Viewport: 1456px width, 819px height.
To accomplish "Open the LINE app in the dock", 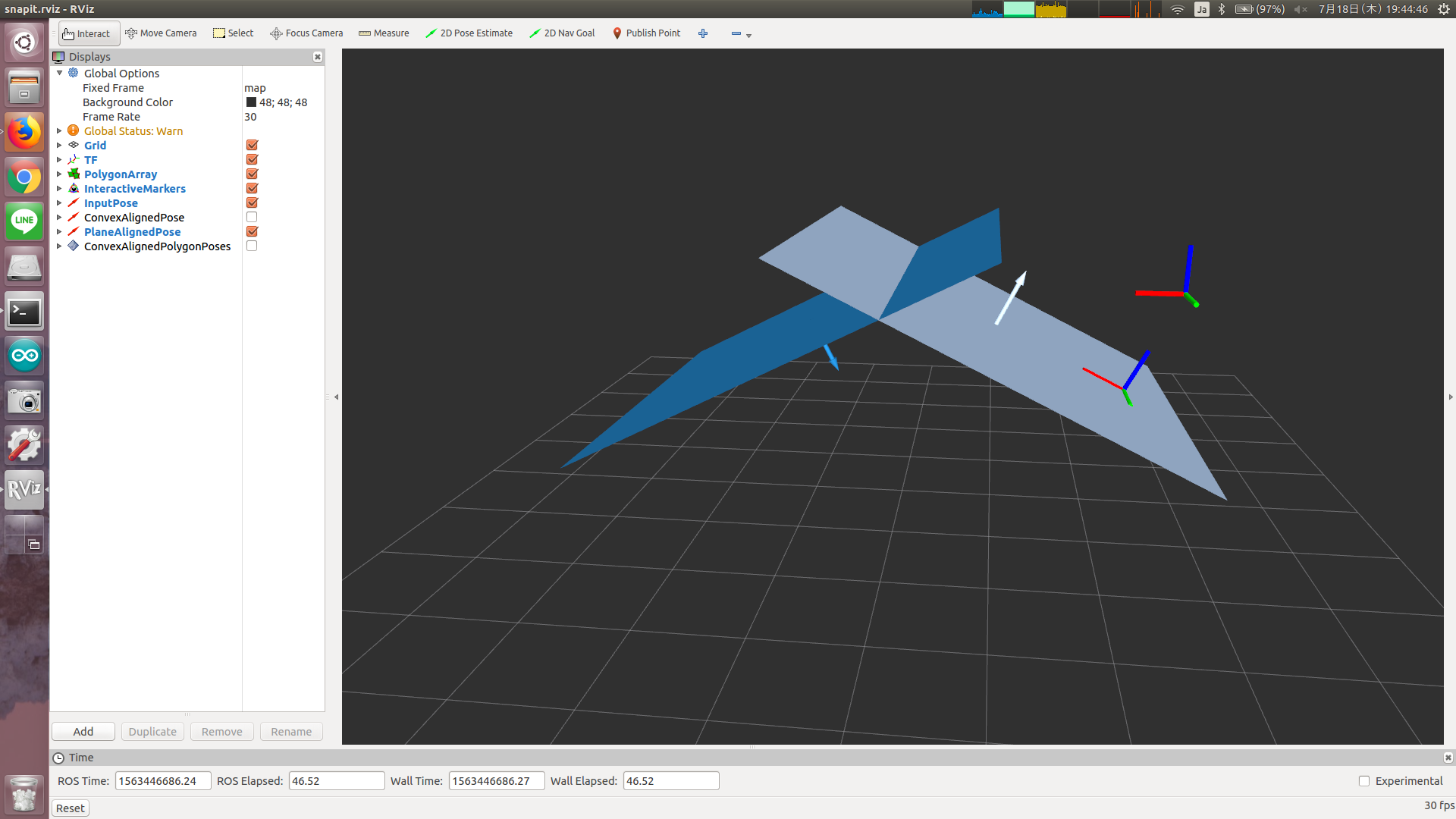I will [24, 222].
